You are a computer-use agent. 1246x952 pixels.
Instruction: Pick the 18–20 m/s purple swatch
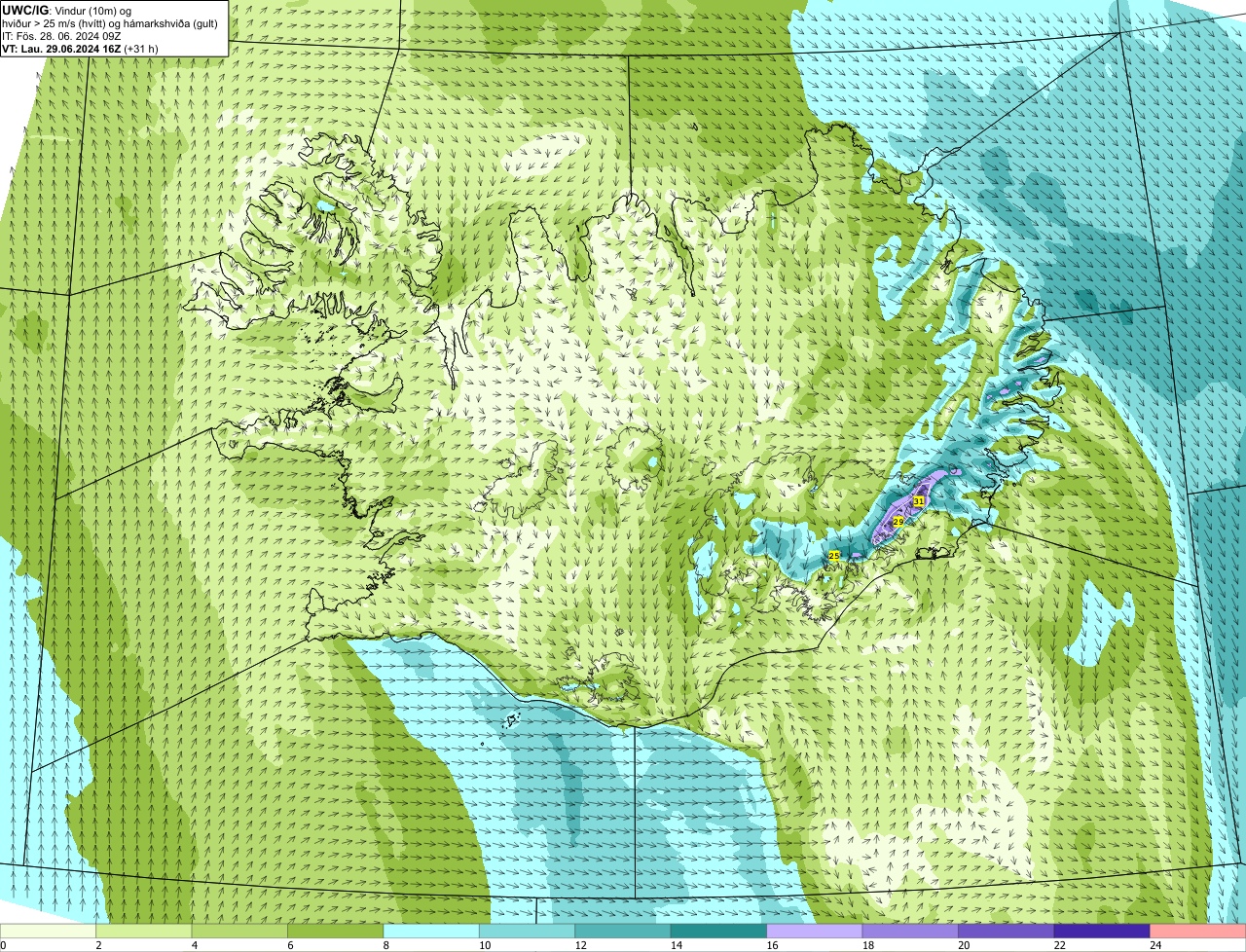pyautogui.click(x=910, y=932)
